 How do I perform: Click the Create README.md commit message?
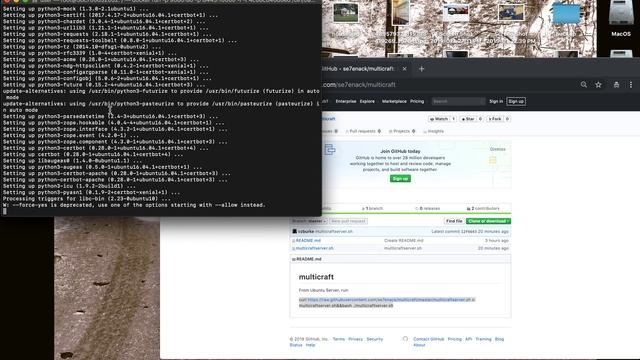pos(403,240)
